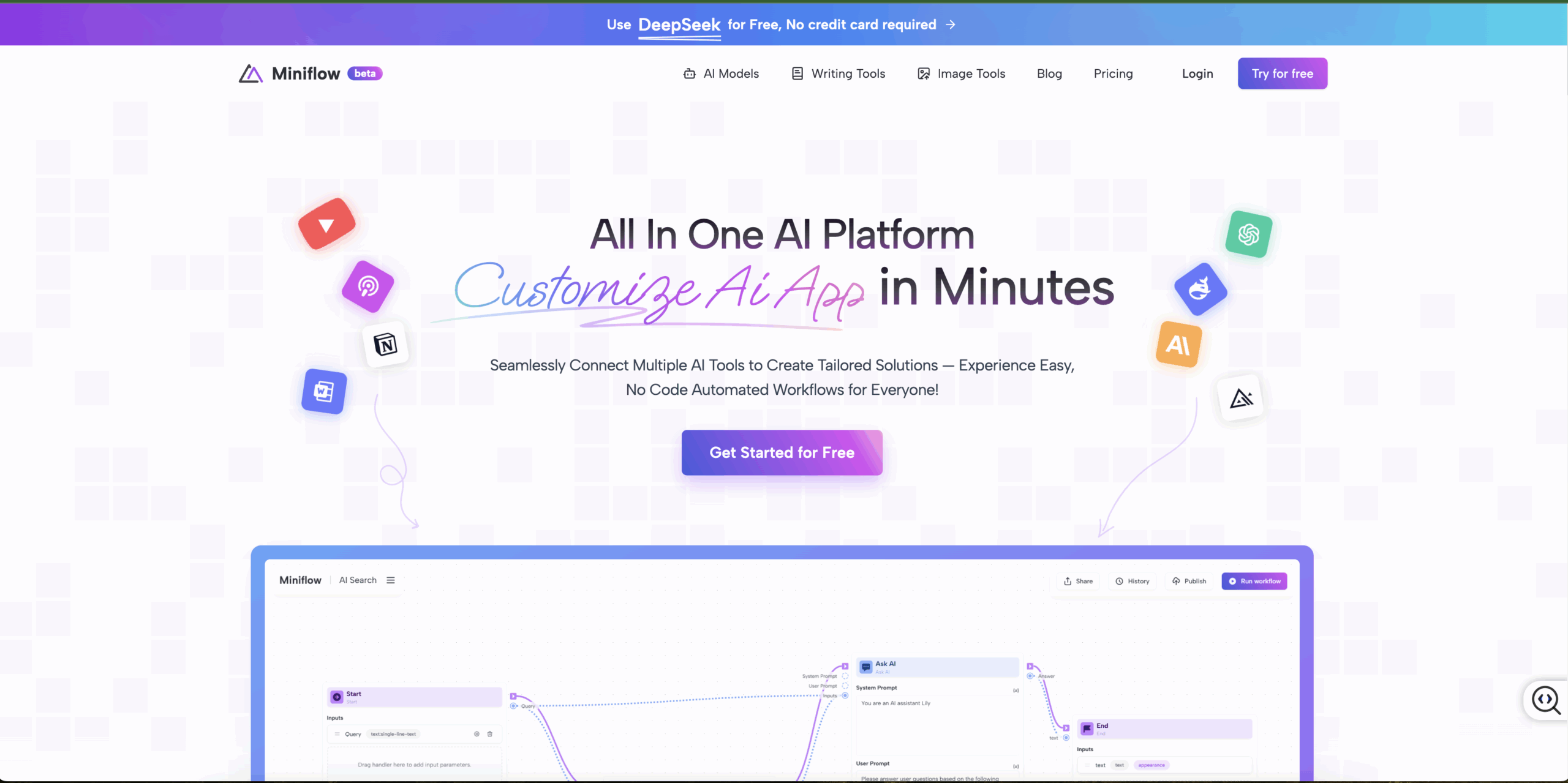Click the text:single-line-text type tag
This screenshot has height=783, width=1568.
[393, 734]
